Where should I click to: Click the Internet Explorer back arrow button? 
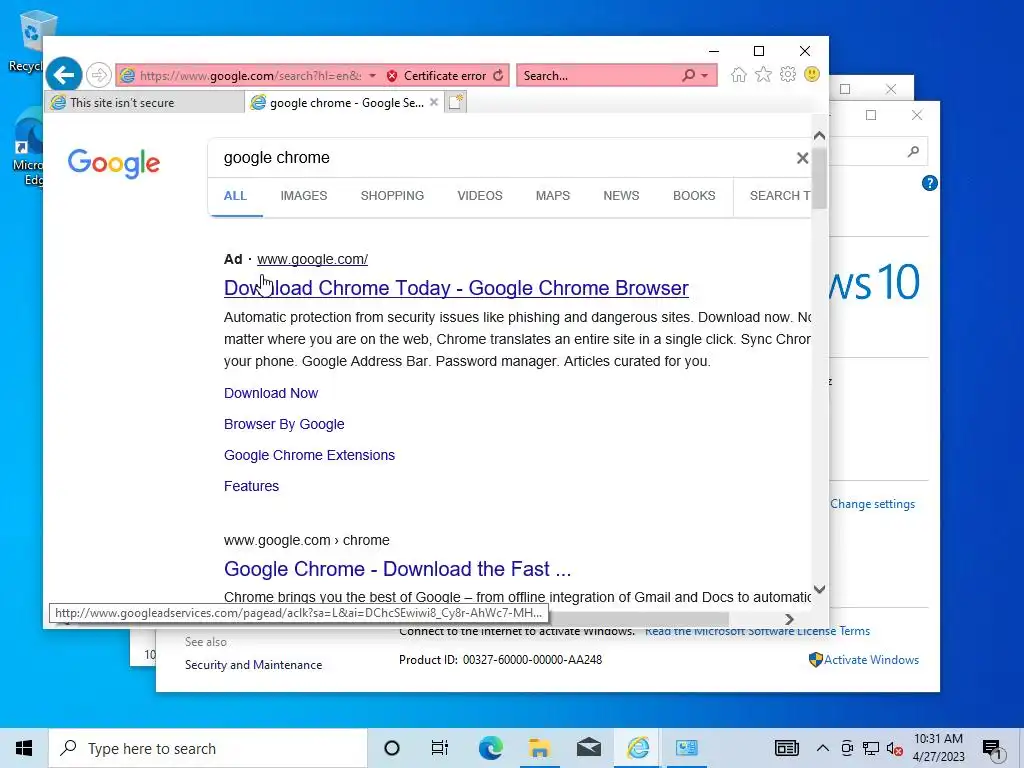[64, 75]
